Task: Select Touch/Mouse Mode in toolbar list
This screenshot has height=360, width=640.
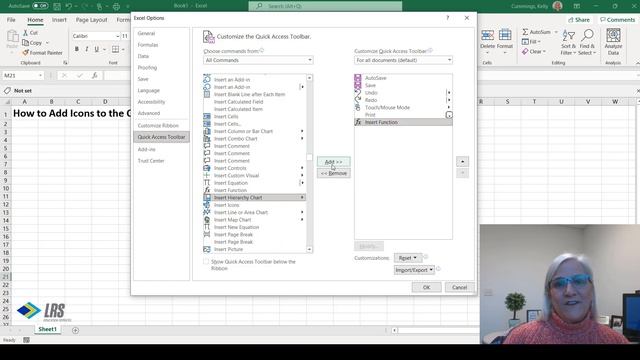Action: pyautogui.click(x=403, y=107)
